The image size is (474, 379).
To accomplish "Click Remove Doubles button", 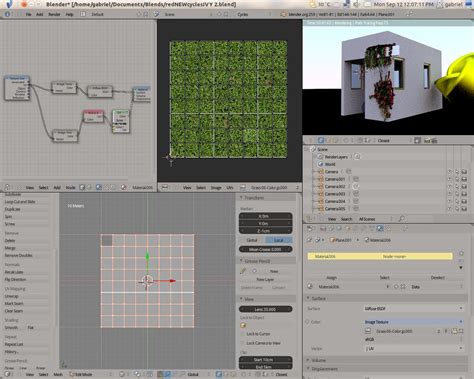I will tap(26, 255).
